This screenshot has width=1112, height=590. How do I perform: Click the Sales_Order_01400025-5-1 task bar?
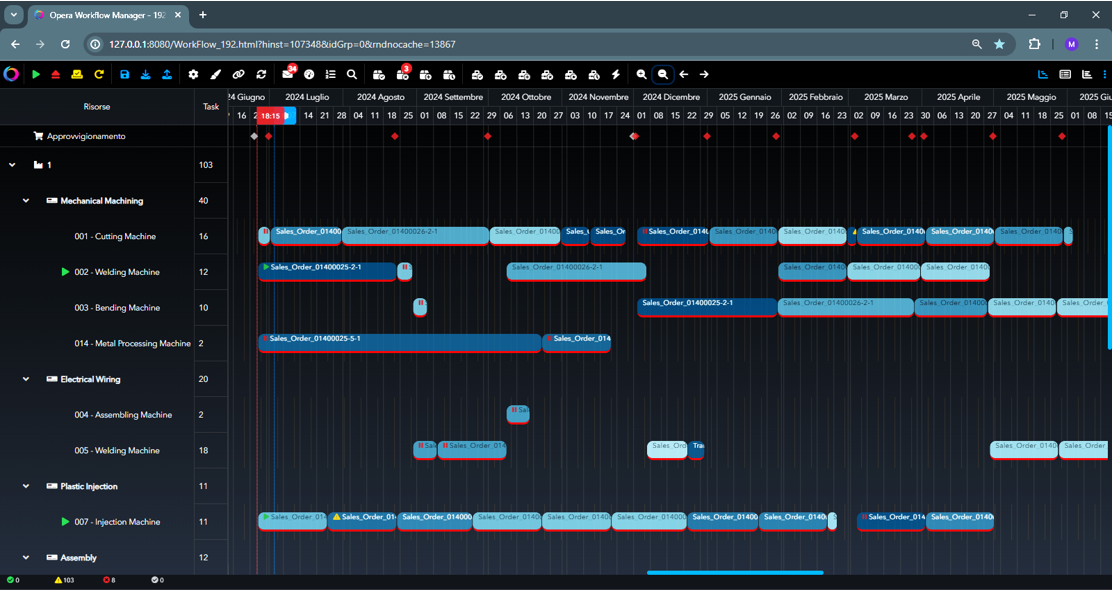[x=400, y=343]
